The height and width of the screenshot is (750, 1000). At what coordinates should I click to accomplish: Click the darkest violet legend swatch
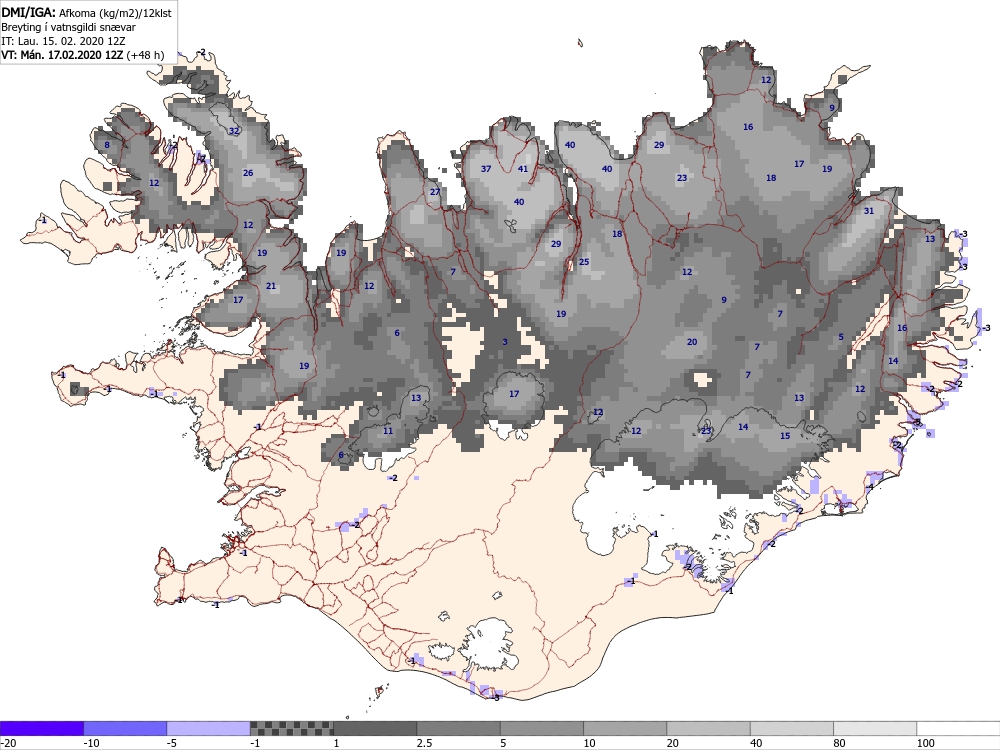pos(41,728)
